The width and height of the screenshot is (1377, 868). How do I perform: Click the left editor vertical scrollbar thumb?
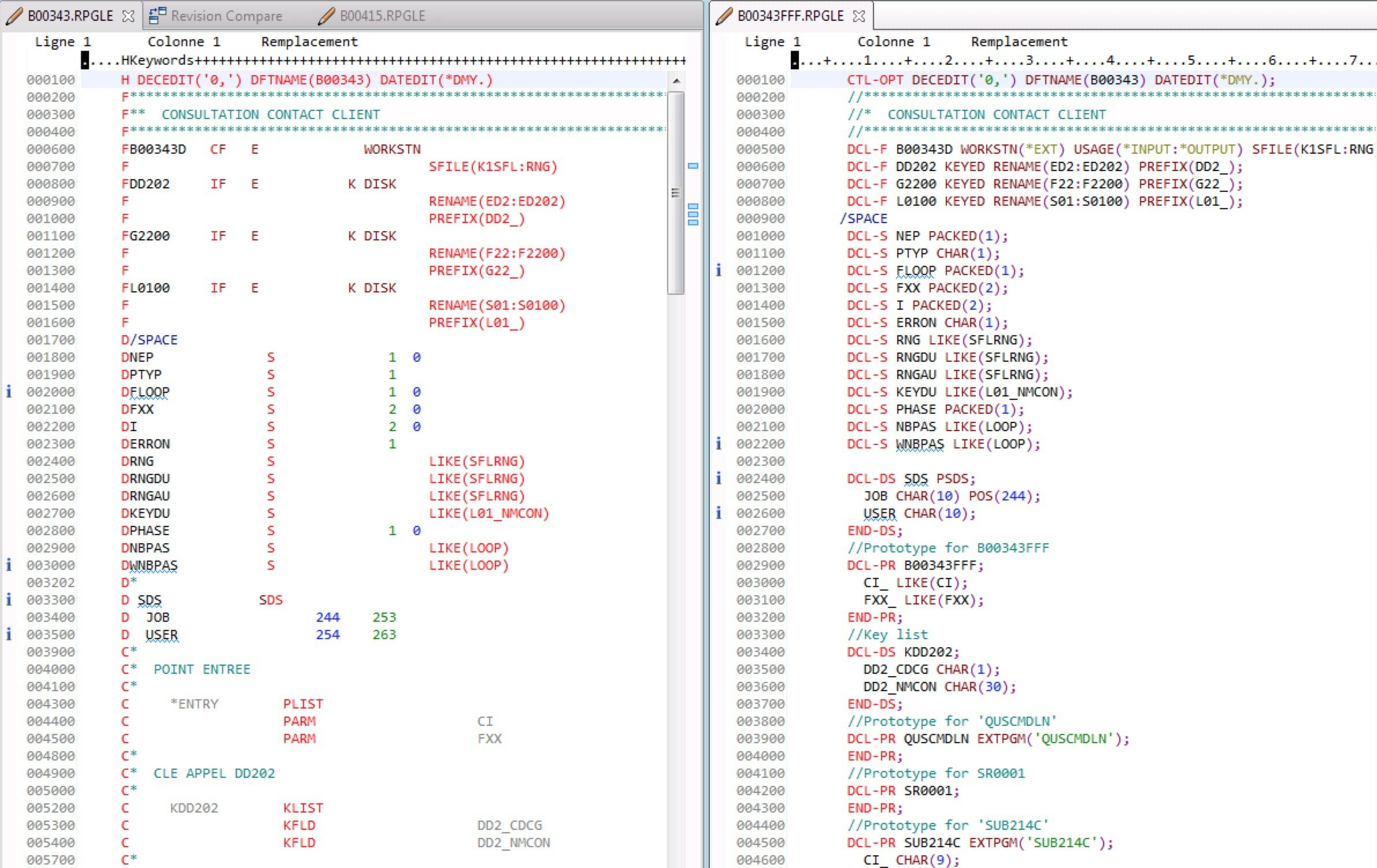click(676, 192)
